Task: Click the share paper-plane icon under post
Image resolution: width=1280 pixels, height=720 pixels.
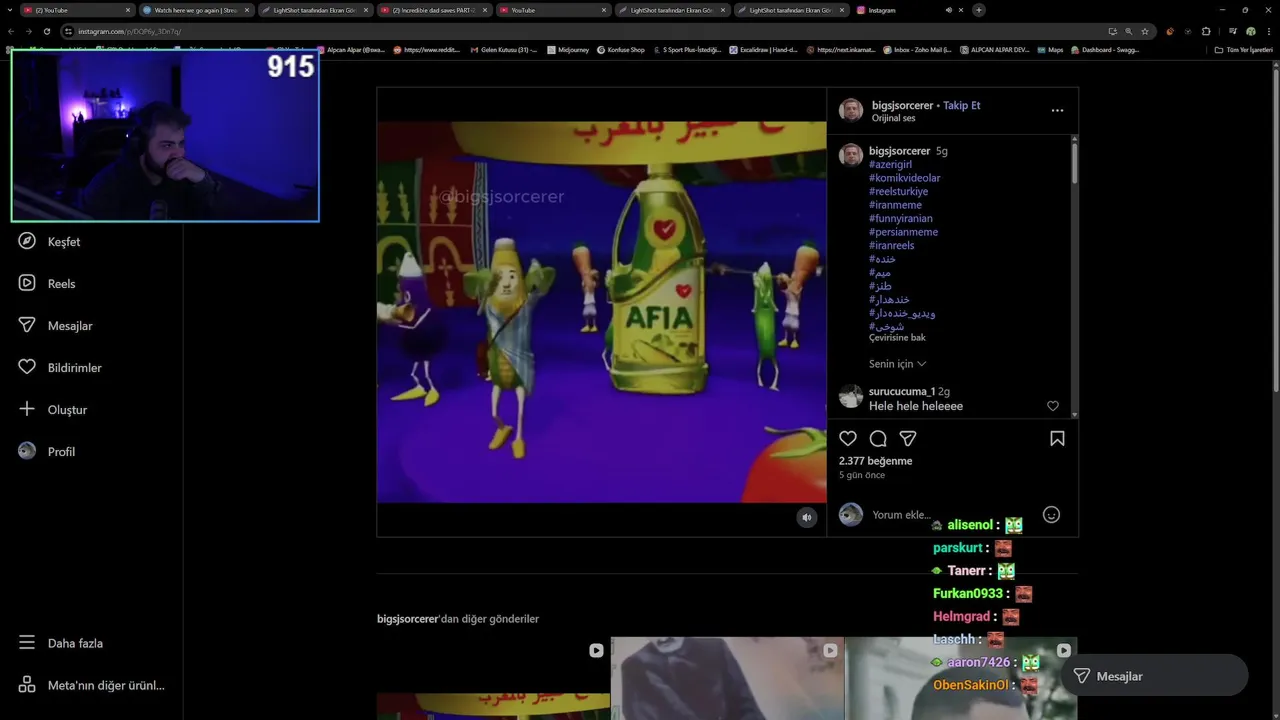Action: (x=908, y=439)
